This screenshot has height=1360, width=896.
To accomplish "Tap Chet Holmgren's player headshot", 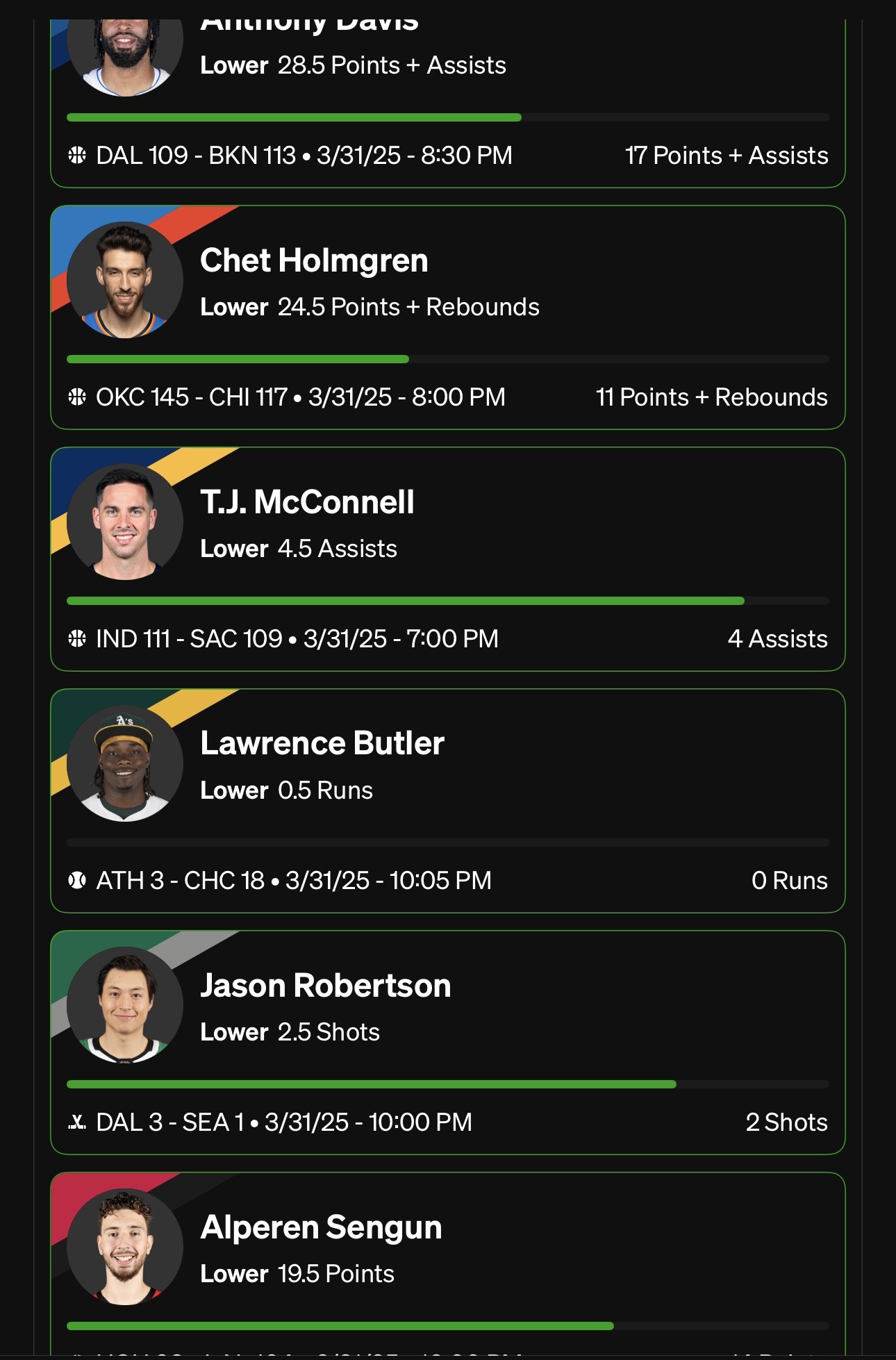I will [x=125, y=280].
